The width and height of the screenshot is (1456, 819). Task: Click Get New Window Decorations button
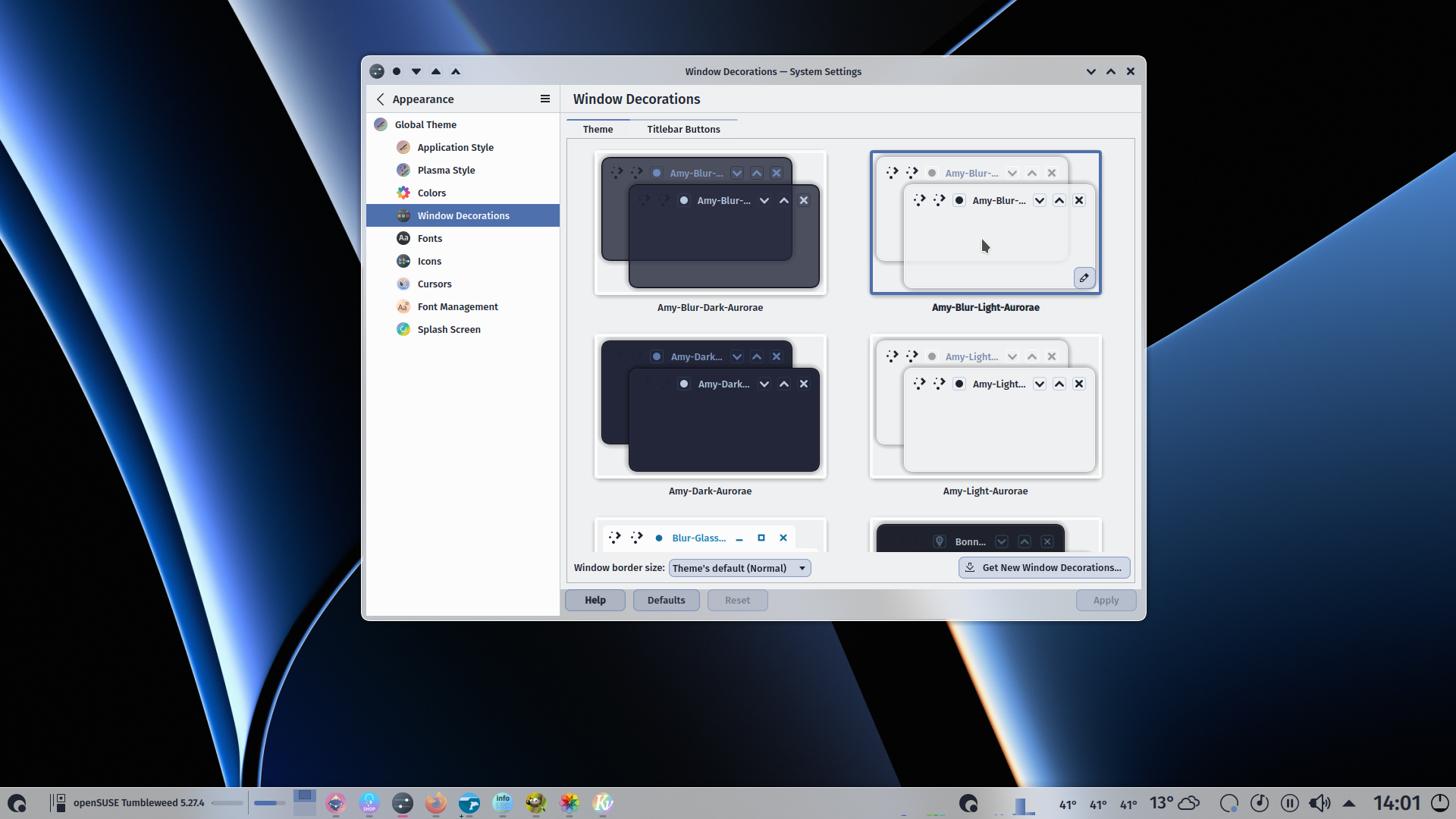tap(1044, 567)
